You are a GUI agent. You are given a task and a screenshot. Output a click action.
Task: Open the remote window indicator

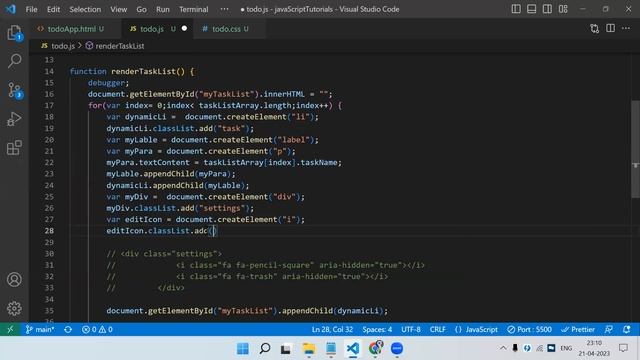tap(10, 329)
